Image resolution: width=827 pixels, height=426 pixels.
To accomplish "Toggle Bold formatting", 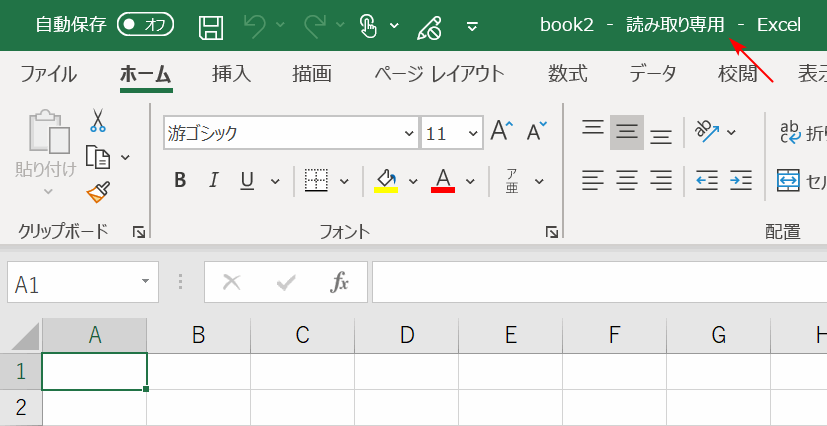I will (180, 181).
